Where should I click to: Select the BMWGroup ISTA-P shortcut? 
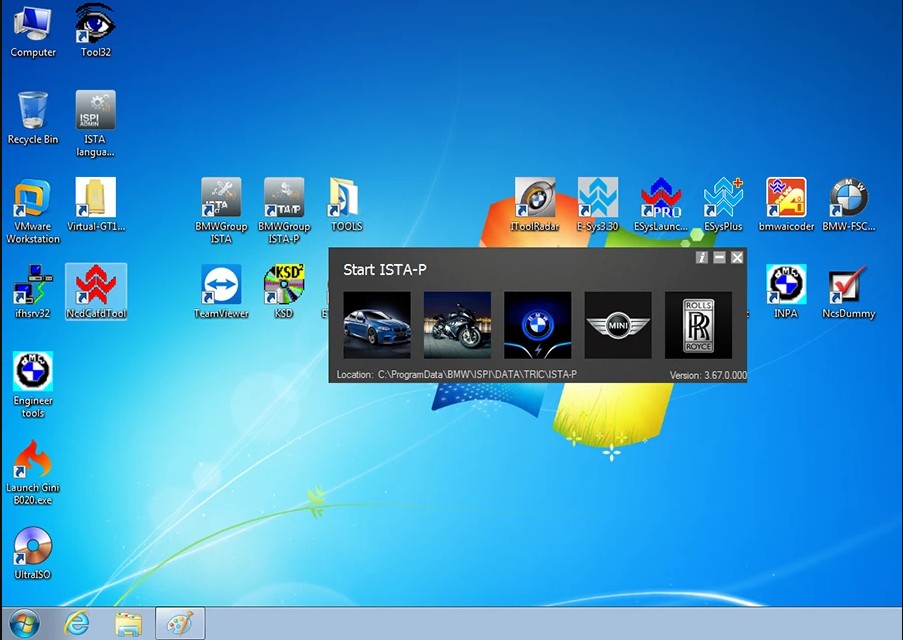pyautogui.click(x=284, y=211)
